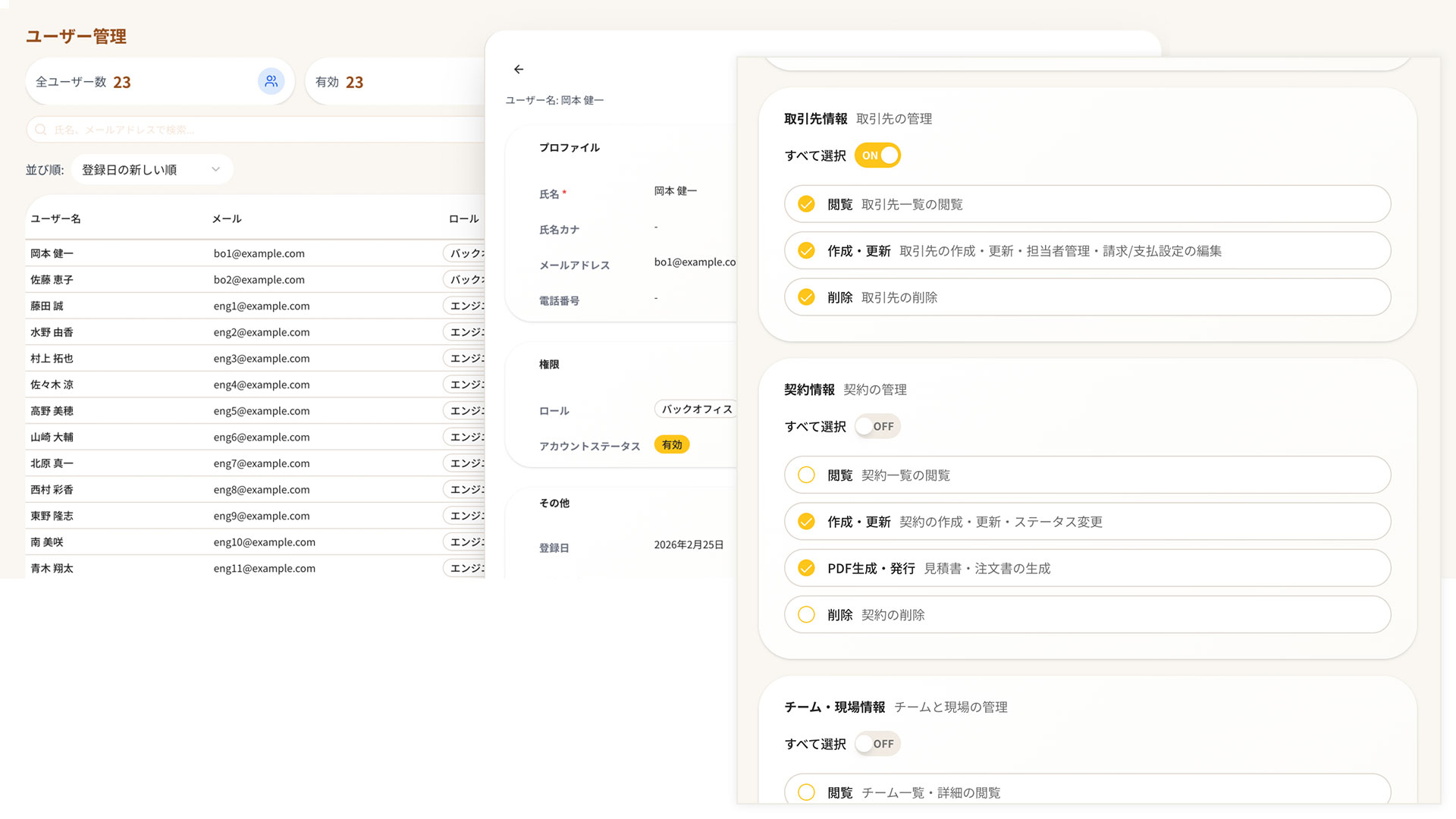The width and height of the screenshot is (1456, 819).
Task: Click the バックオフィス role badge
Action: point(696,409)
